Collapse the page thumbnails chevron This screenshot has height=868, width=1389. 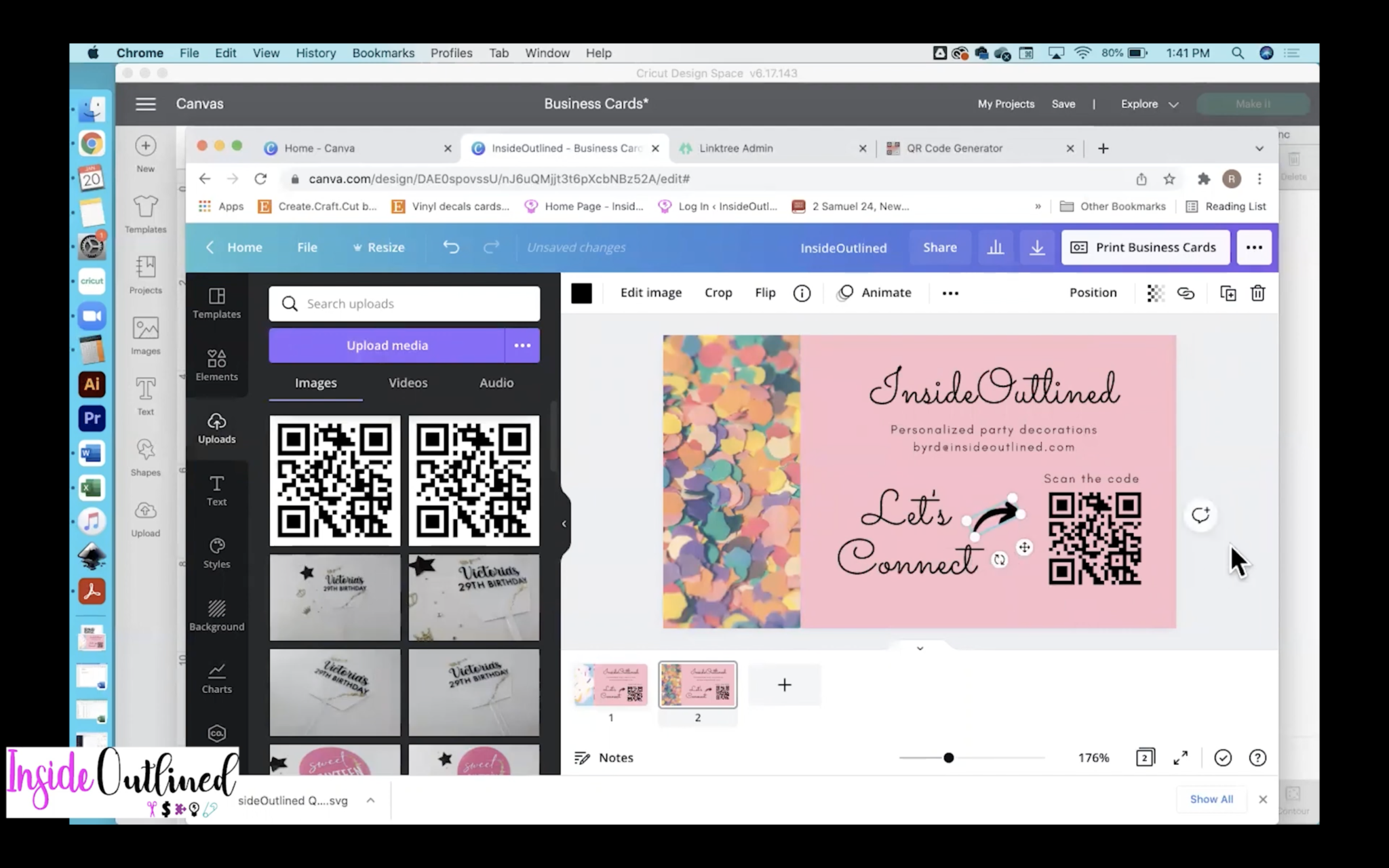(920, 648)
